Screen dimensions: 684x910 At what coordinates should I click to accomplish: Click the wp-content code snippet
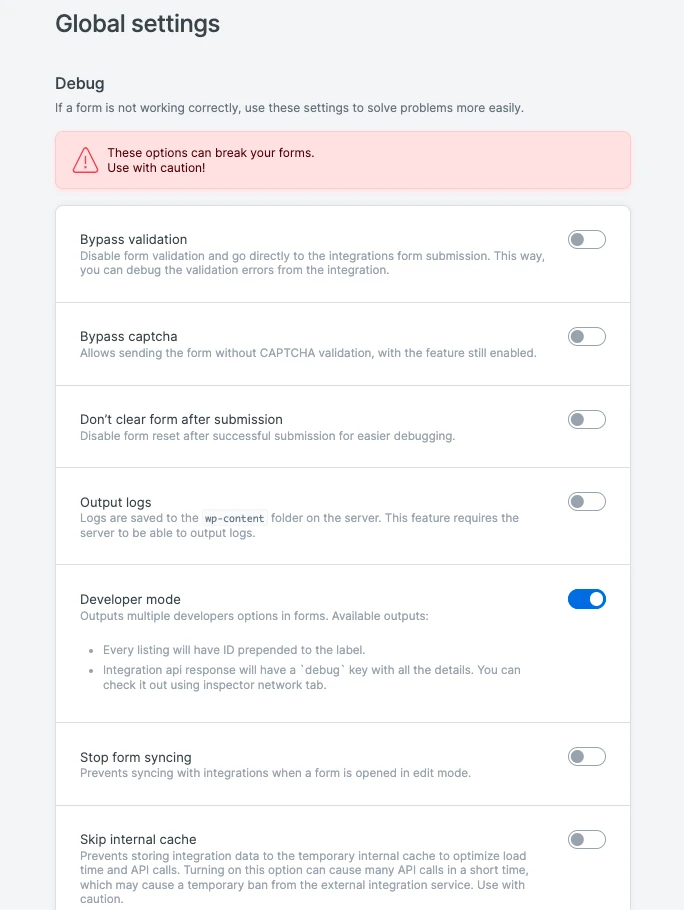237,519
